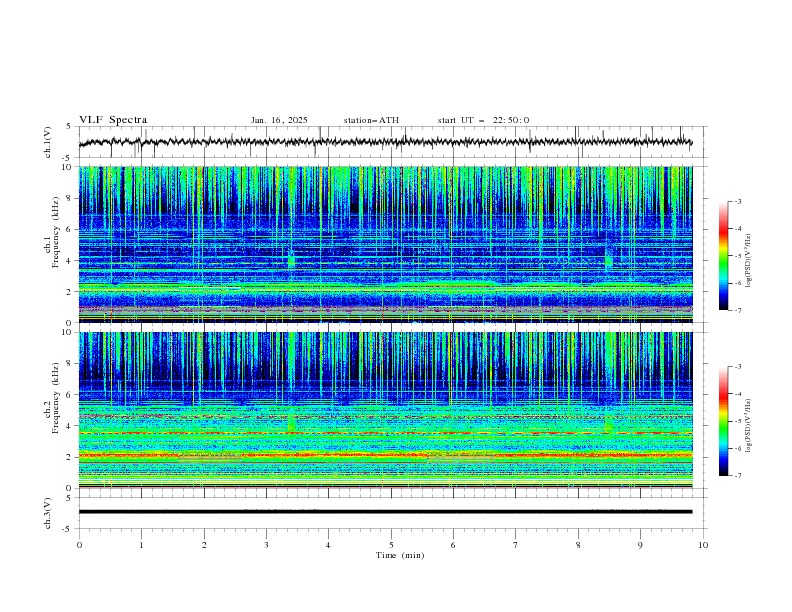Click the log(PSD) label beside upper color bar
This screenshot has height=612, width=792.
748,261
